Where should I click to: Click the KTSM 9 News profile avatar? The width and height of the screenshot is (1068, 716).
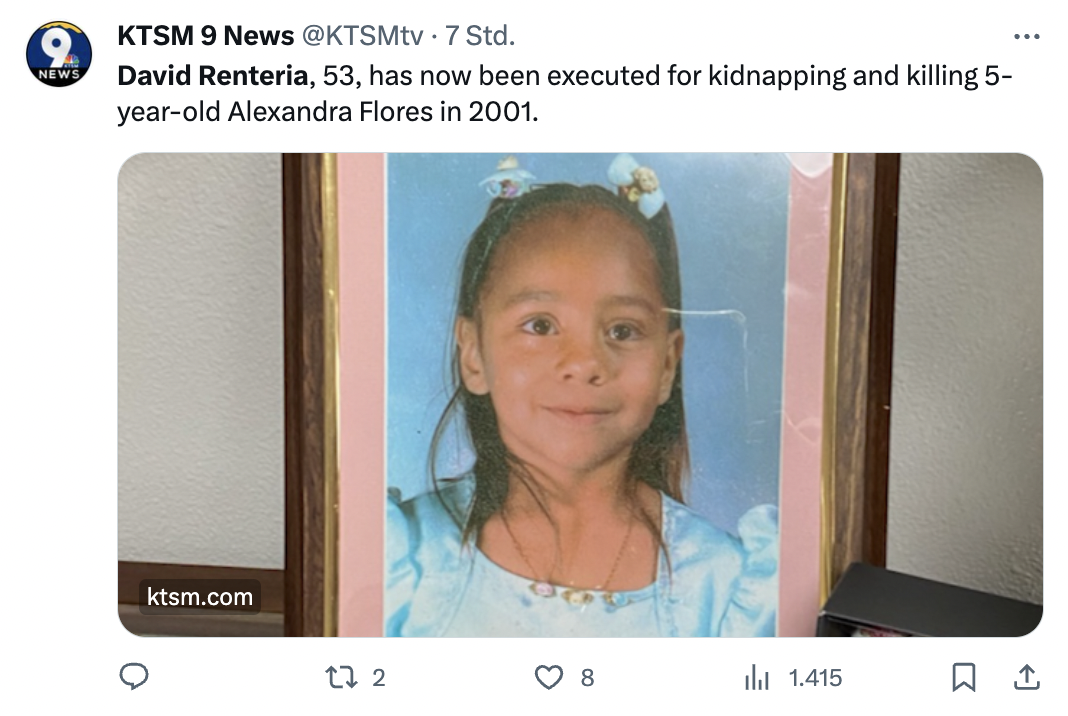(x=59, y=54)
